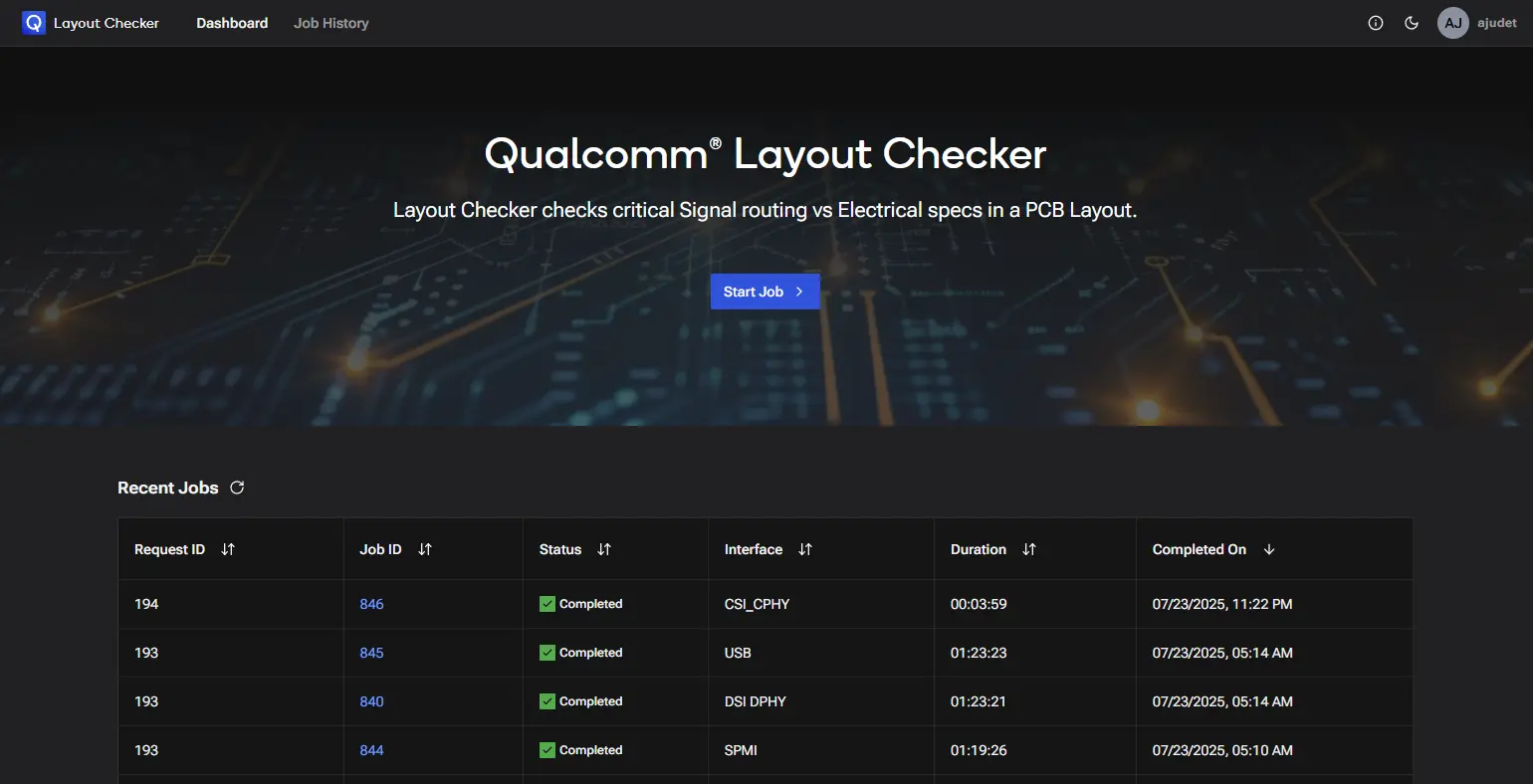Viewport: 1534px width, 784px height.
Task: Click the green check icon for job 844
Action: 548,750
